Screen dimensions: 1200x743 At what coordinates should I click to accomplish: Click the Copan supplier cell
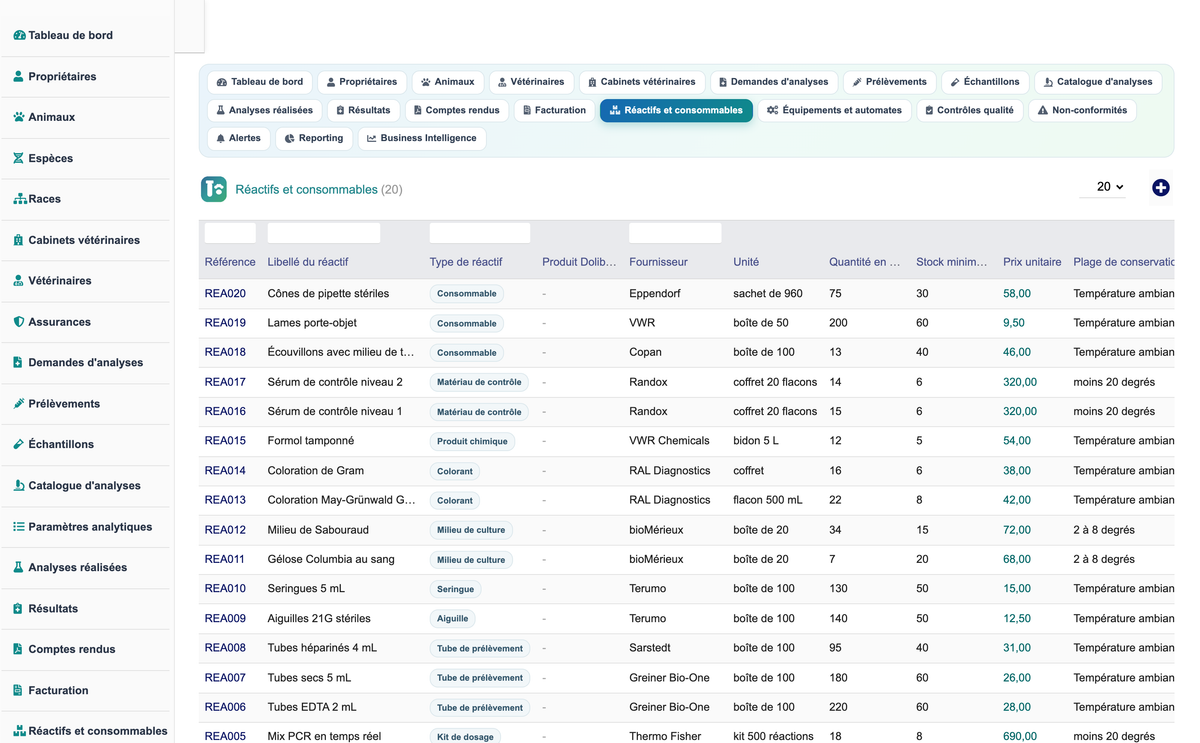pyautogui.click(x=646, y=353)
